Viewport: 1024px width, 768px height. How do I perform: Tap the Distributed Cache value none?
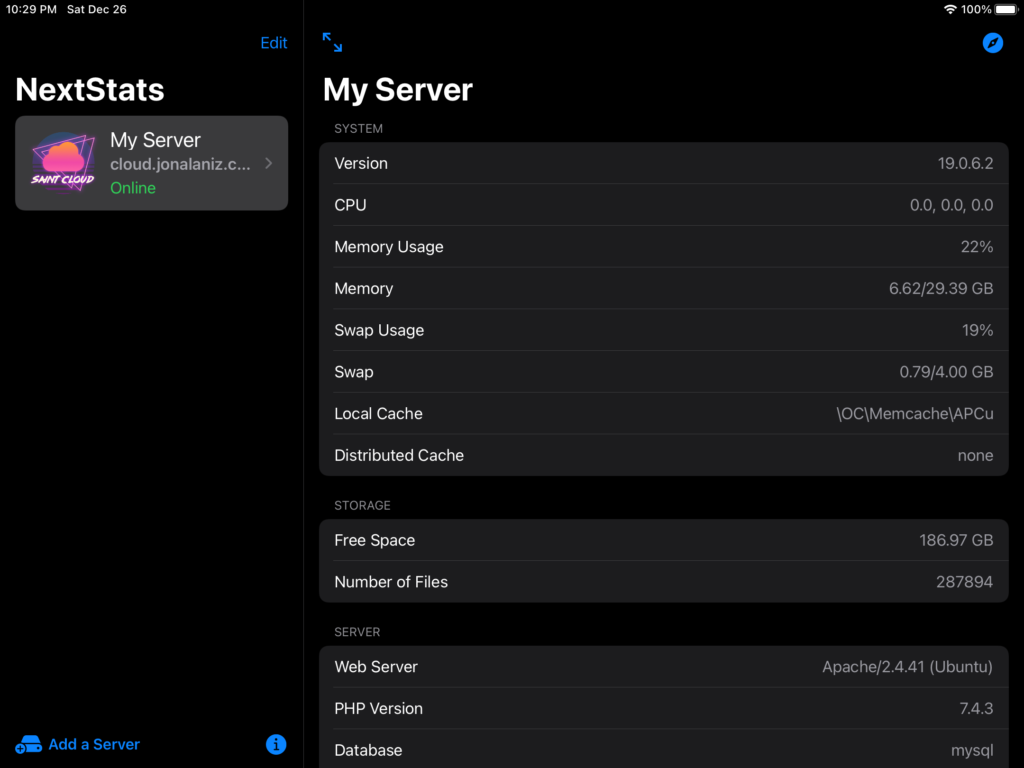(975, 456)
